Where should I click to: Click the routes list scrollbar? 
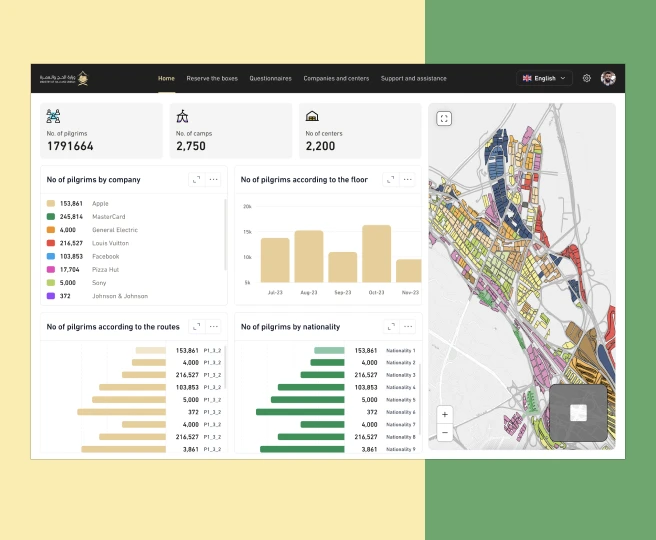[226, 367]
